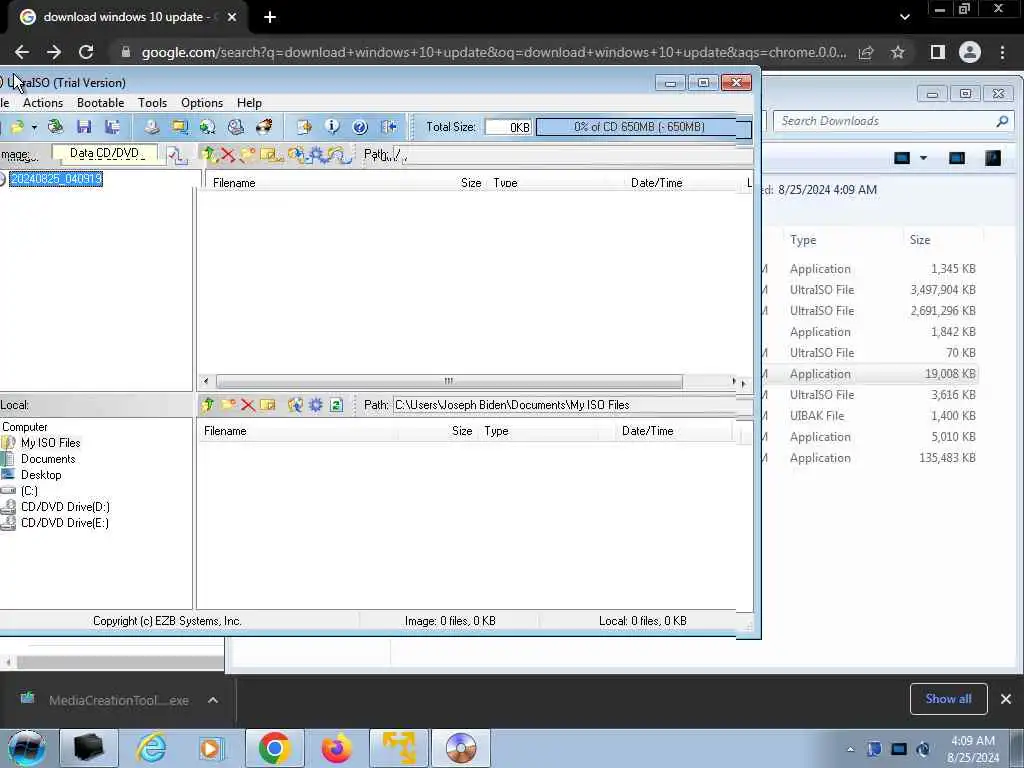Click the image pane Extract icon
Screen dimensions: 1024x768
tap(296, 155)
